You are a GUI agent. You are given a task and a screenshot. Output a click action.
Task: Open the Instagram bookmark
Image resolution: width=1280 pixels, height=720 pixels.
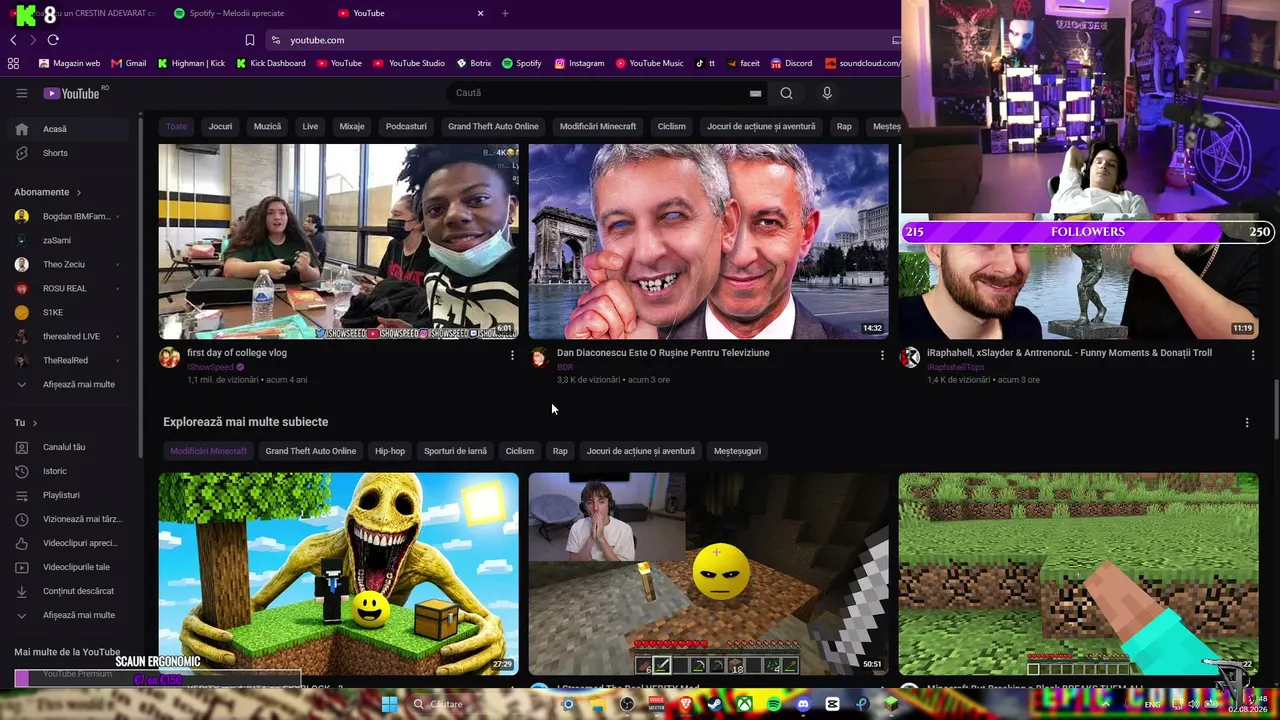coord(580,63)
